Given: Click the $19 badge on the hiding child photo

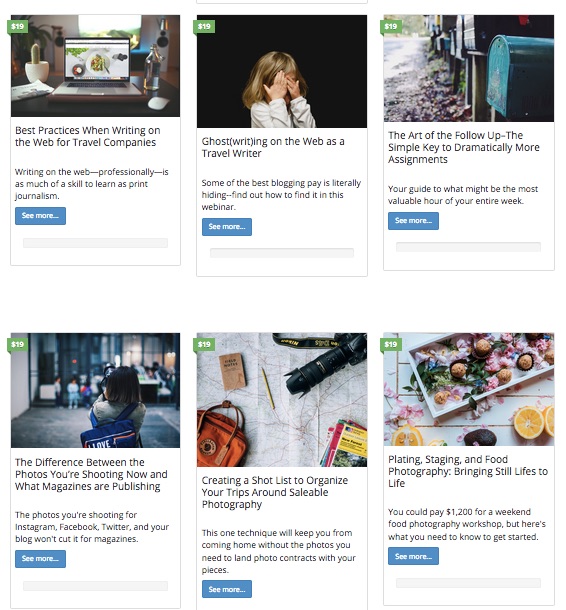Looking at the screenshot, I should (x=204, y=26).
